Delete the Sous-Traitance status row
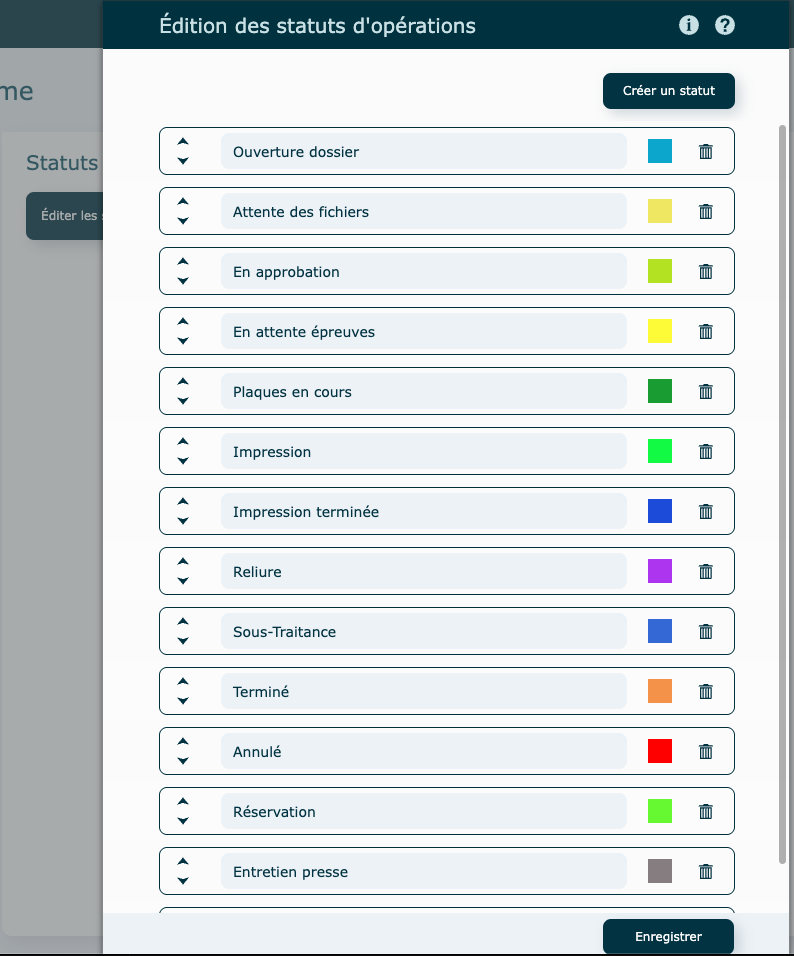 pyautogui.click(x=706, y=632)
